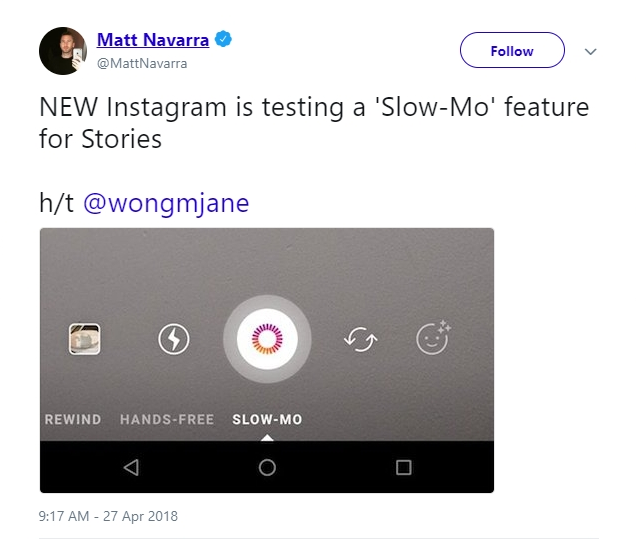Tap the Slow-Mo record shutter button
The width and height of the screenshot is (636, 539).
267,339
